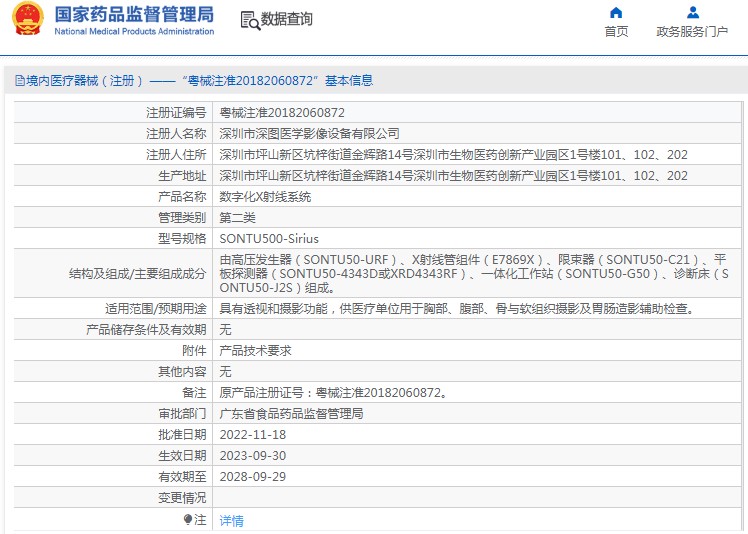Click the 有效期至 label

(182, 477)
